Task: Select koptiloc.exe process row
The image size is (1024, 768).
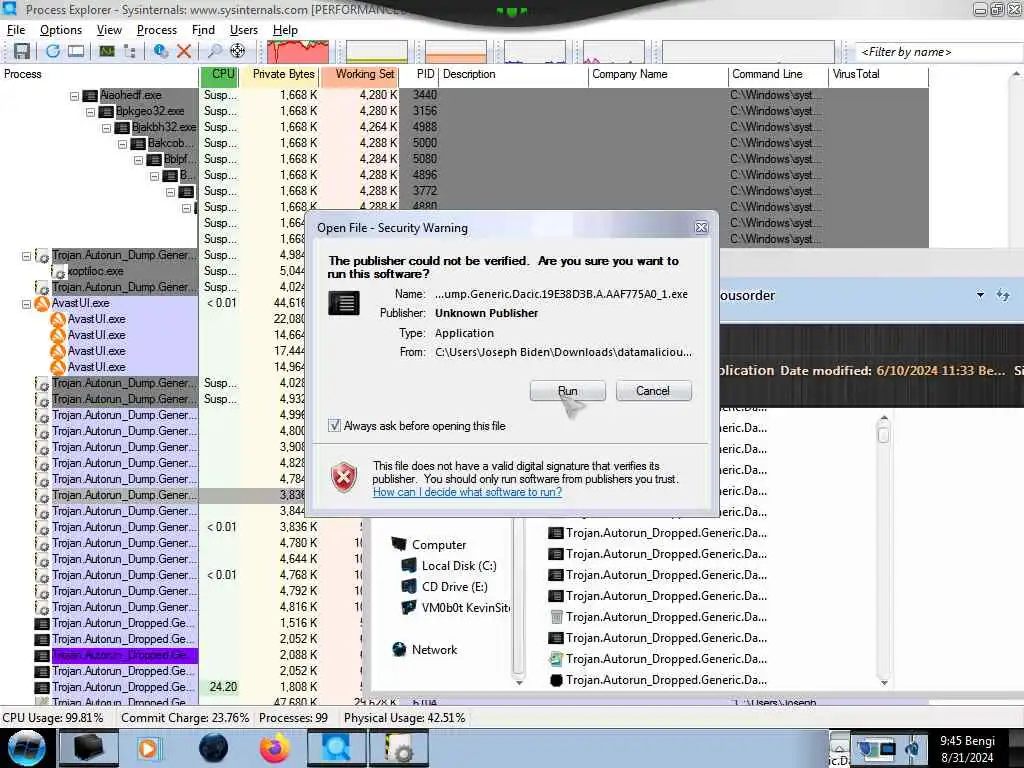Action: click(96, 271)
